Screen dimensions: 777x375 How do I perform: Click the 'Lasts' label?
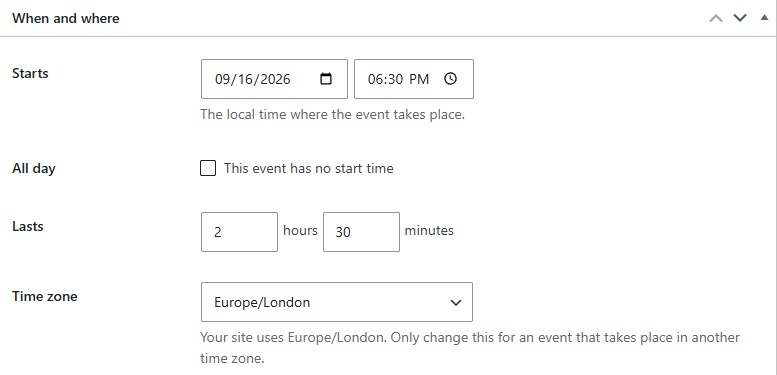28,226
